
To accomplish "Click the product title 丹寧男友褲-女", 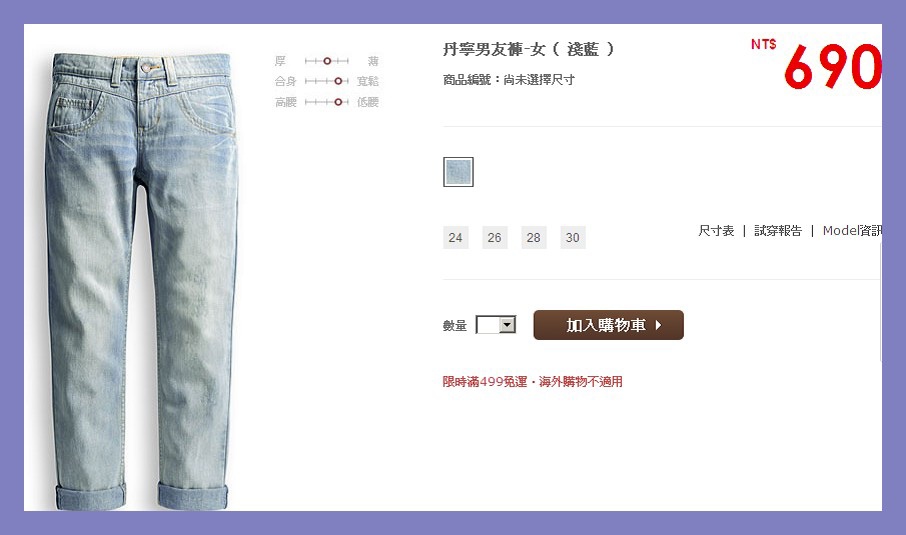I will (x=494, y=49).
